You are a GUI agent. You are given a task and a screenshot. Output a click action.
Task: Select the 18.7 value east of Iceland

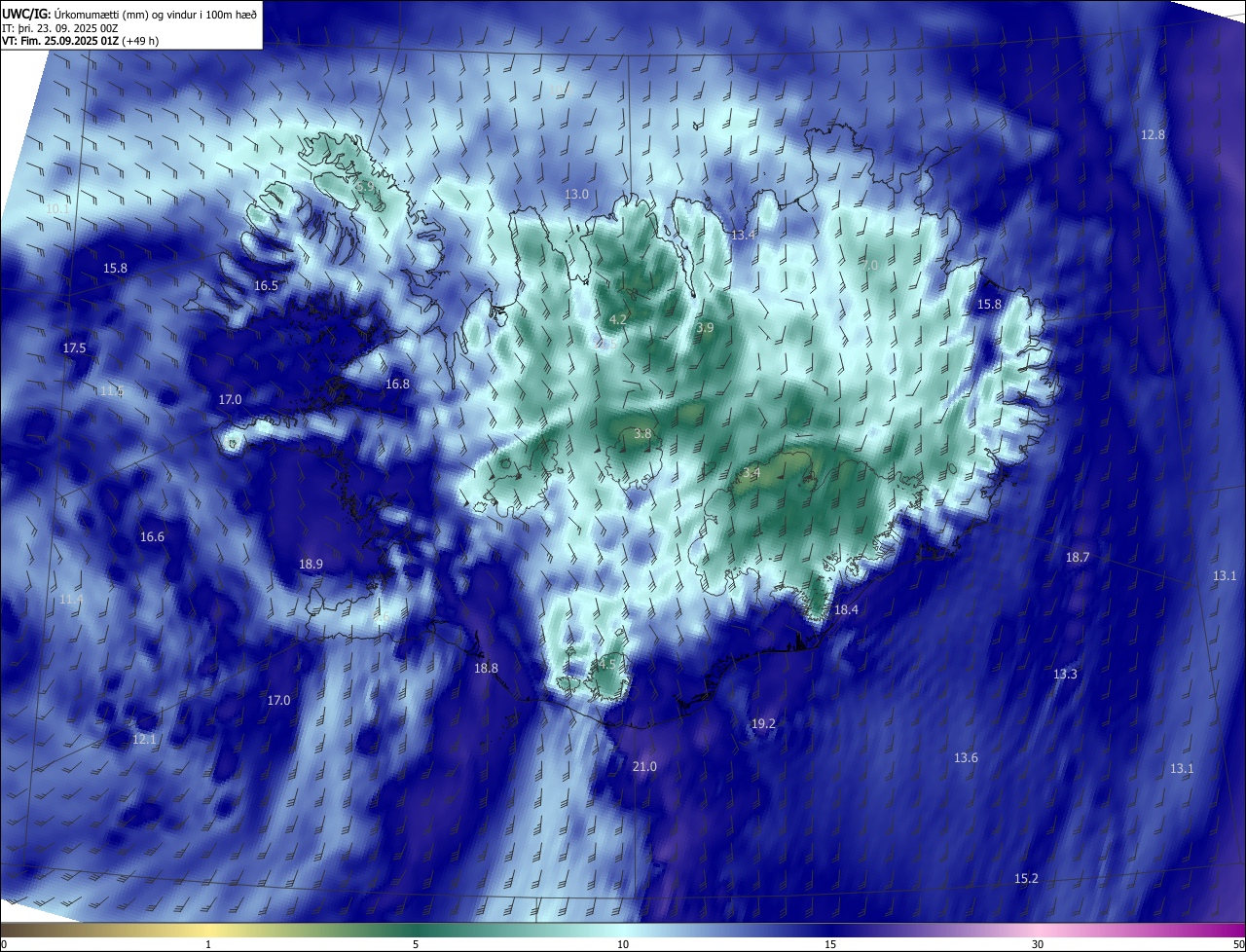(x=1078, y=558)
